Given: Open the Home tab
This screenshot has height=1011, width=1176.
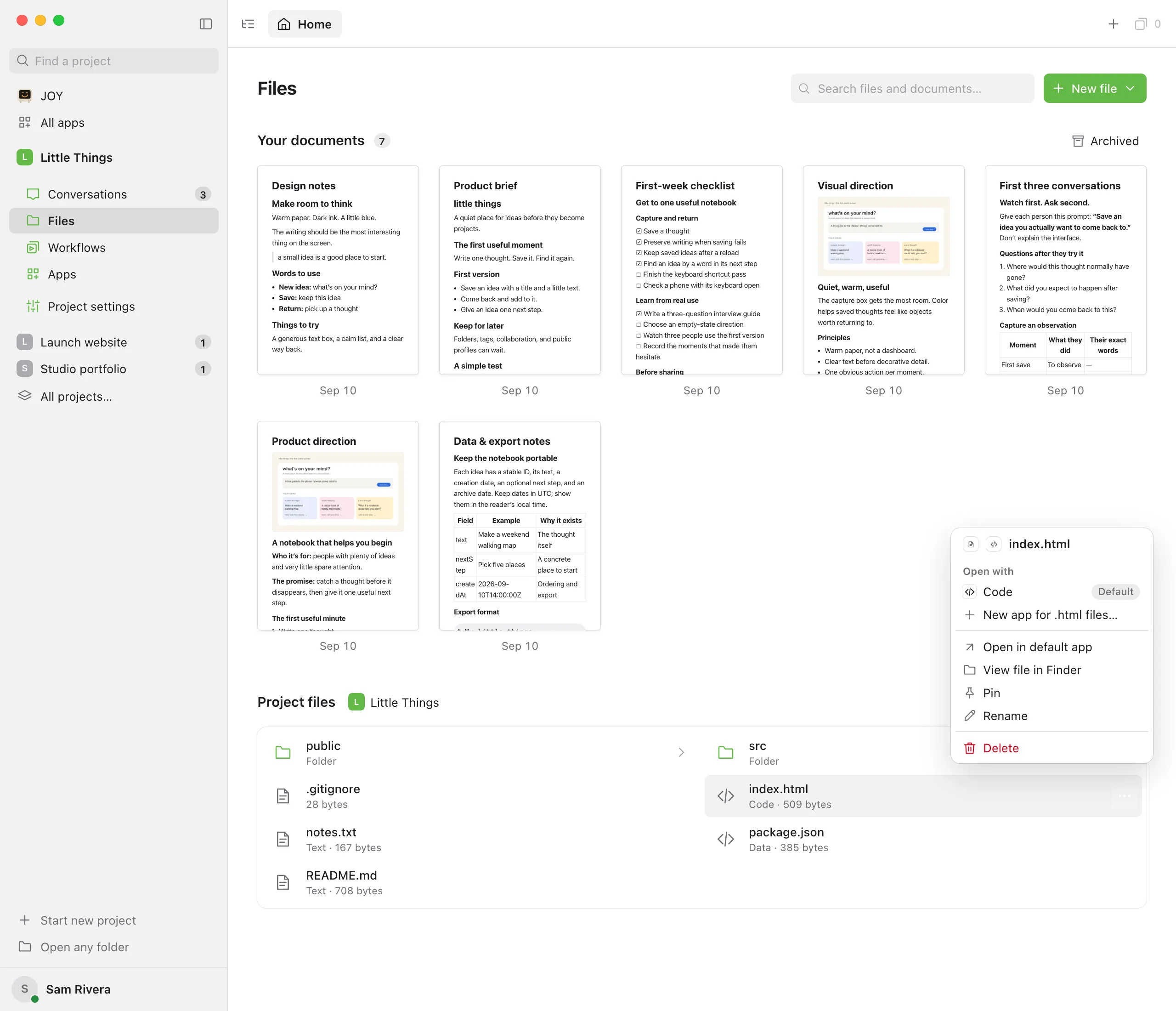Looking at the screenshot, I should tap(305, 24).
